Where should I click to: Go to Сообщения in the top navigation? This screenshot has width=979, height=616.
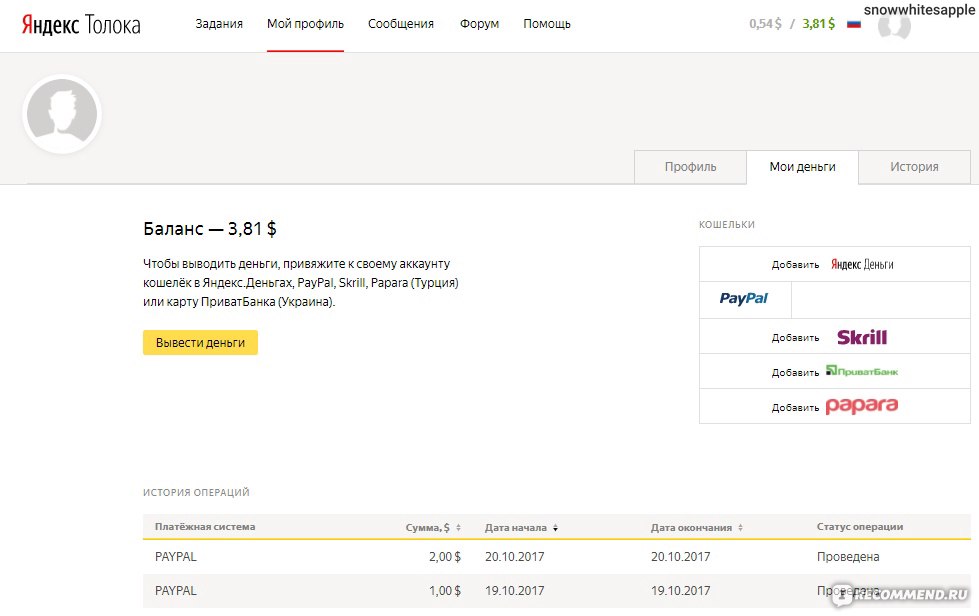(401, 24)
